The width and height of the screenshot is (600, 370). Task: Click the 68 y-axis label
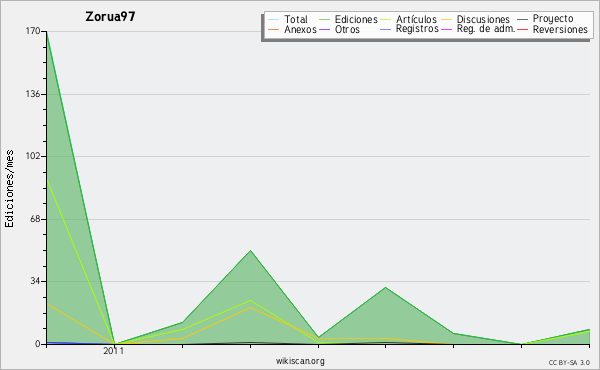point(35,219)
